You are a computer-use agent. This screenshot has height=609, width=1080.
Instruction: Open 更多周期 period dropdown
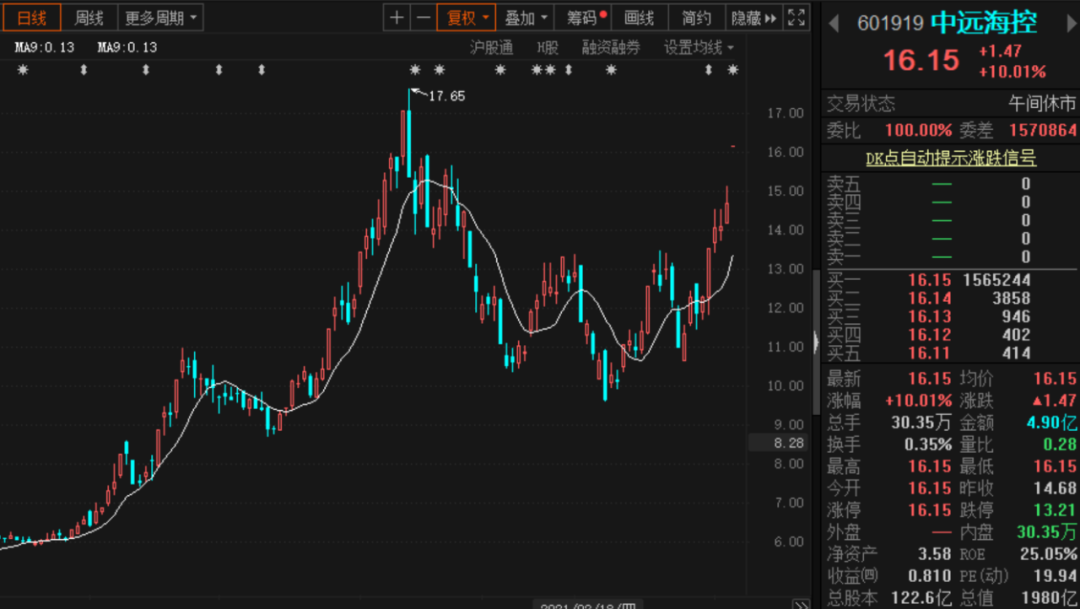tap(160, 18)
